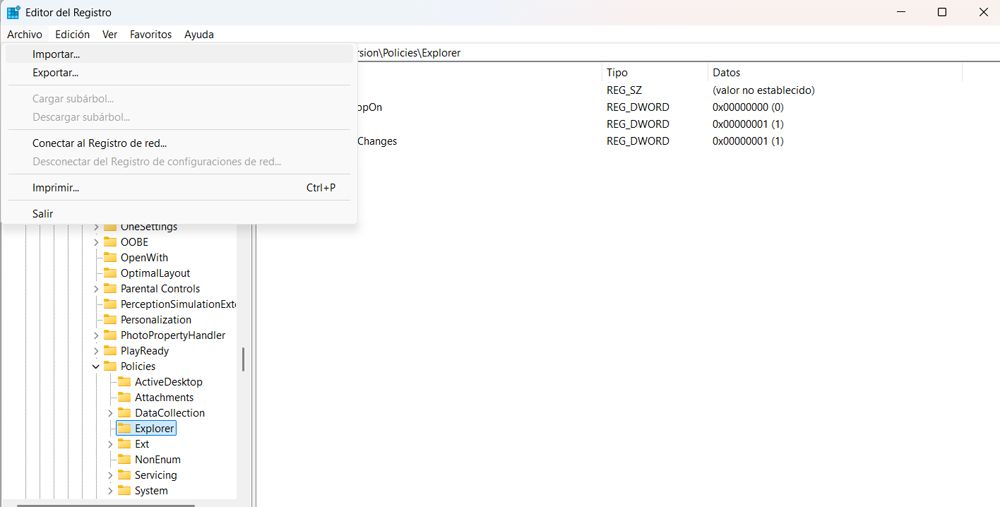Expand the DataCollection key
The width and height of the screenshot is (1000, 507).
tap(110, 413)
